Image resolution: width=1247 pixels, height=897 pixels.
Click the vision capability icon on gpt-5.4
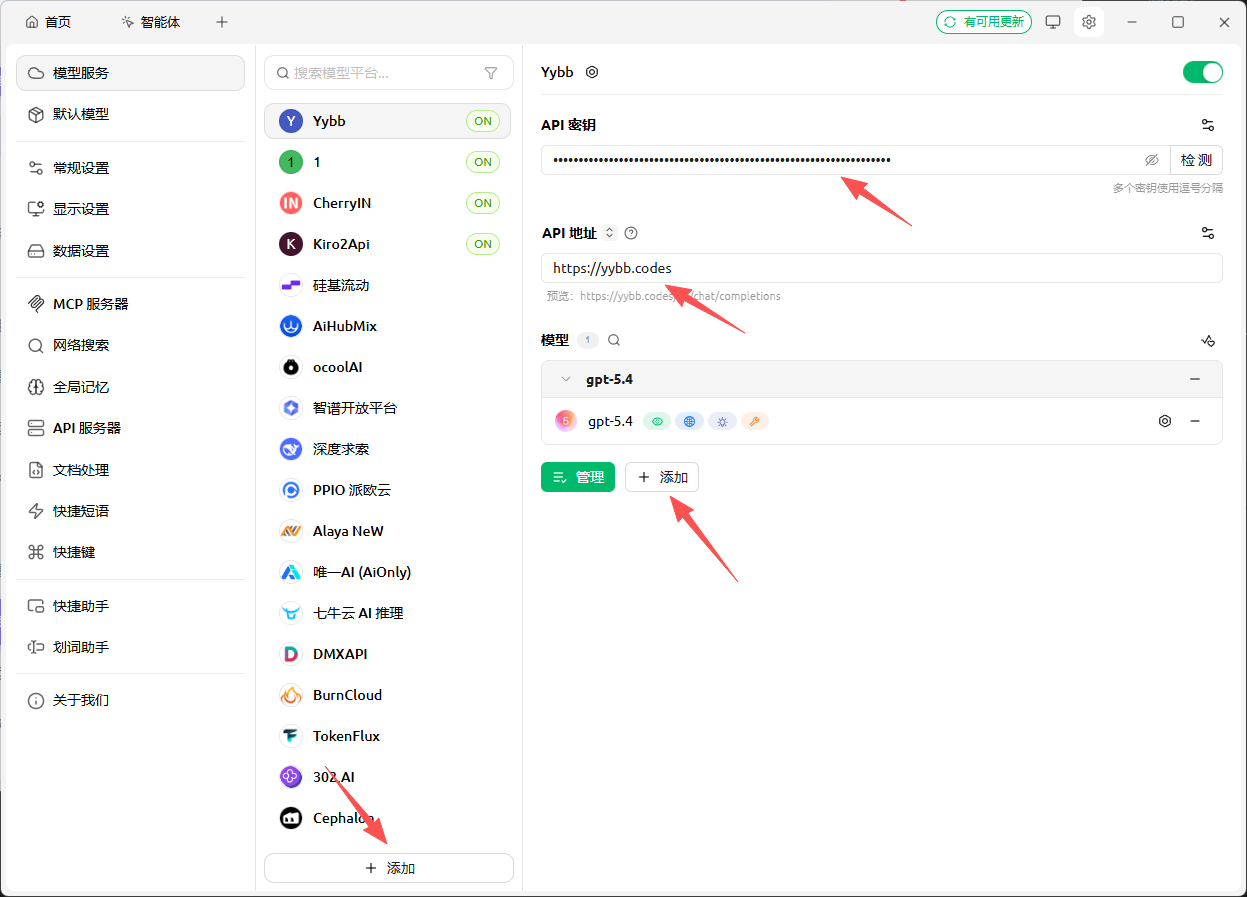coord(656,421)
